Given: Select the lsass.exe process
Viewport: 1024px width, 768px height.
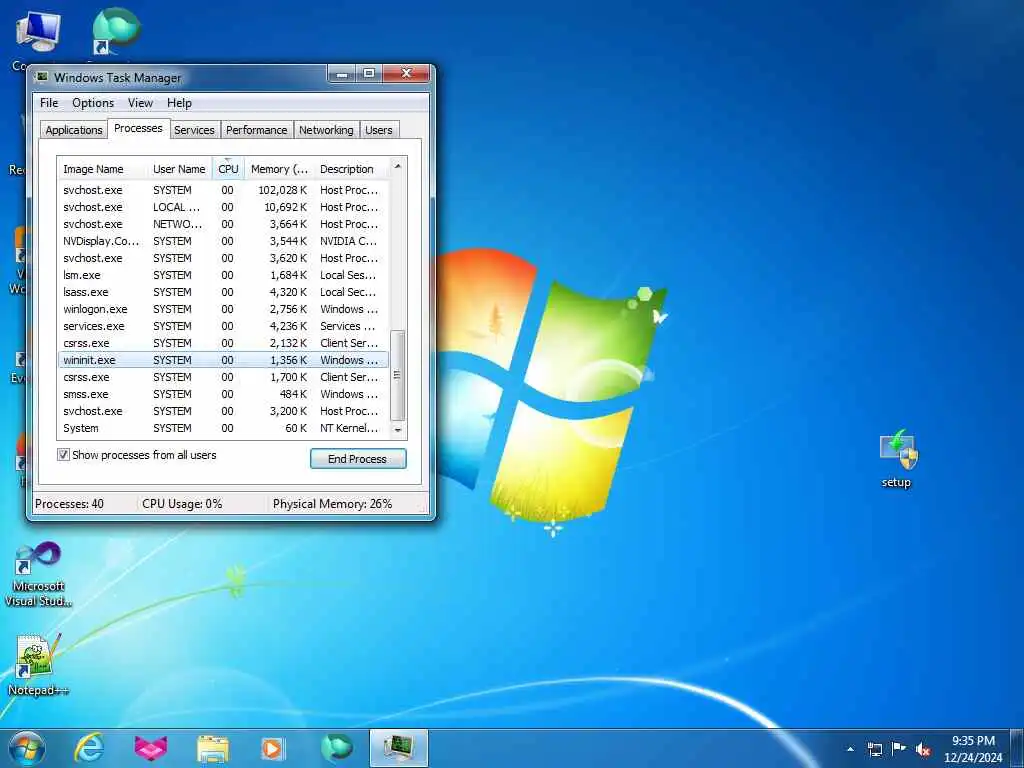Looking at the screenshot, I should (x=223, y=292).
